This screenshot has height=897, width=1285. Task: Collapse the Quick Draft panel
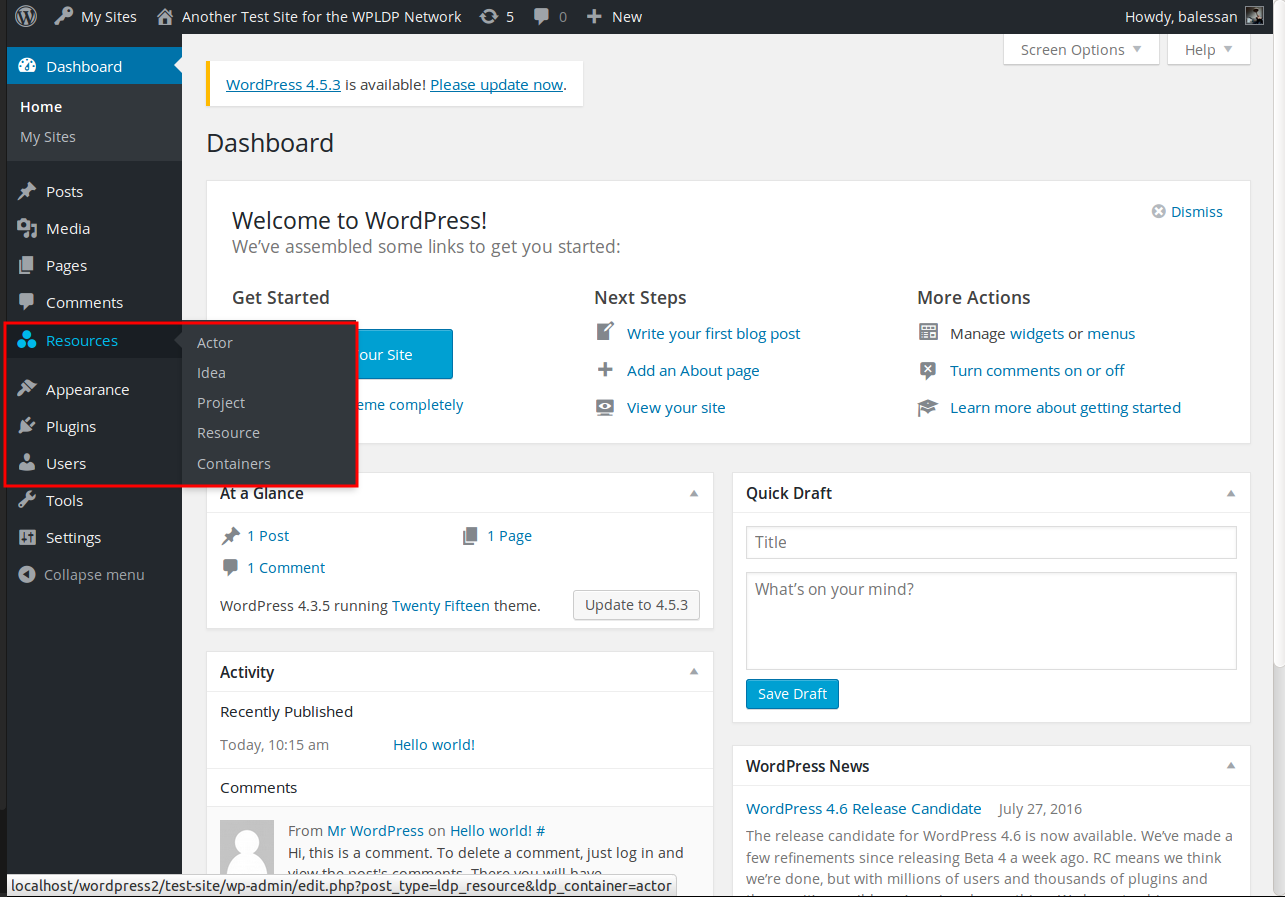[1231, 494]
